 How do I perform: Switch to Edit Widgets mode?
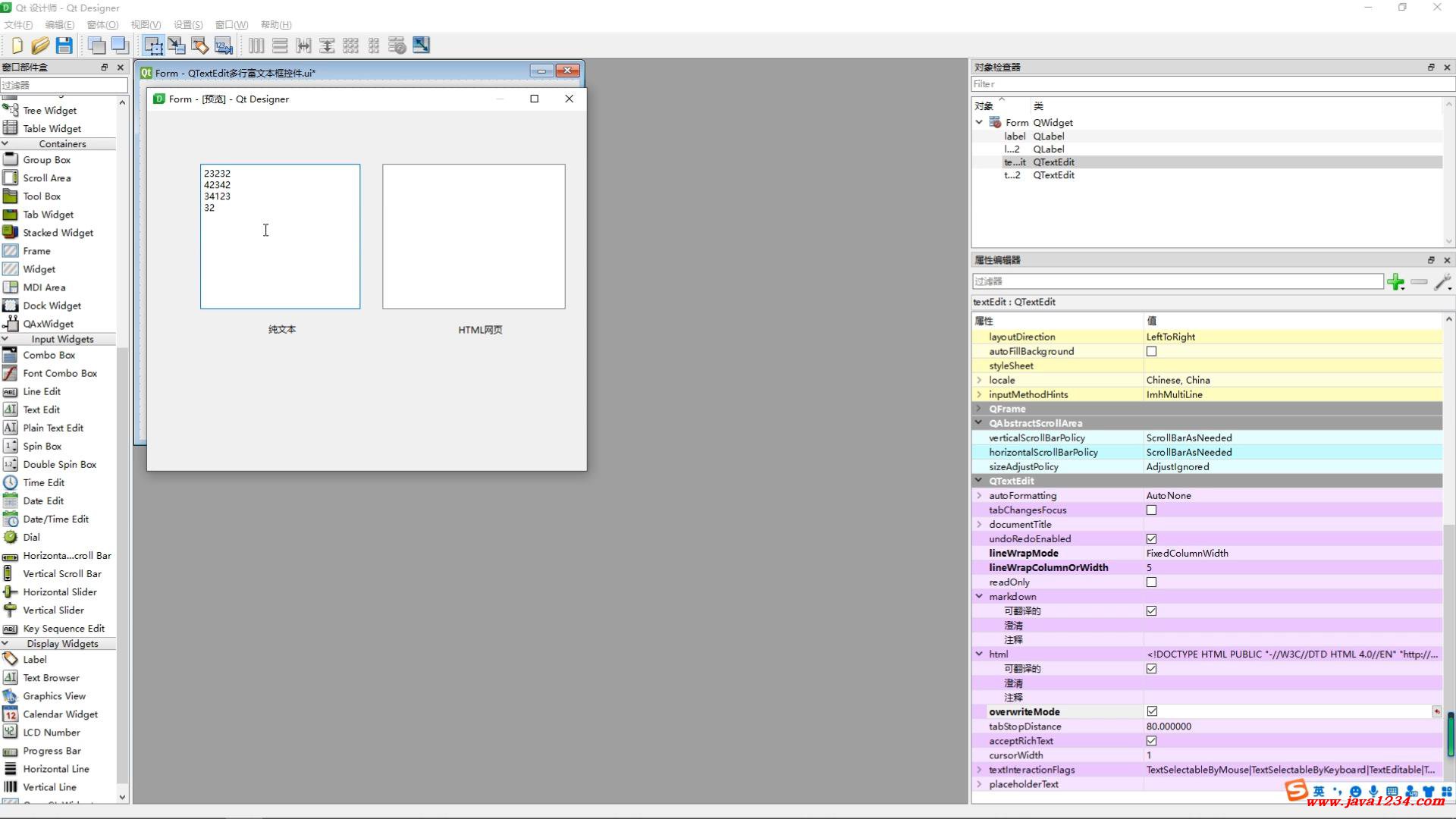click(153, 45)
